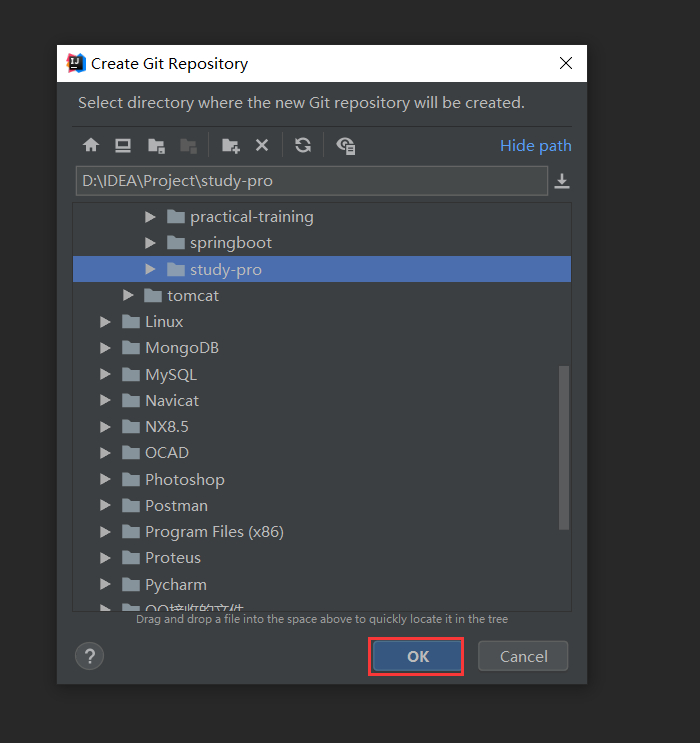Select the Linux folder row
The image size is (700, 743).
click(x=322, y=322)
